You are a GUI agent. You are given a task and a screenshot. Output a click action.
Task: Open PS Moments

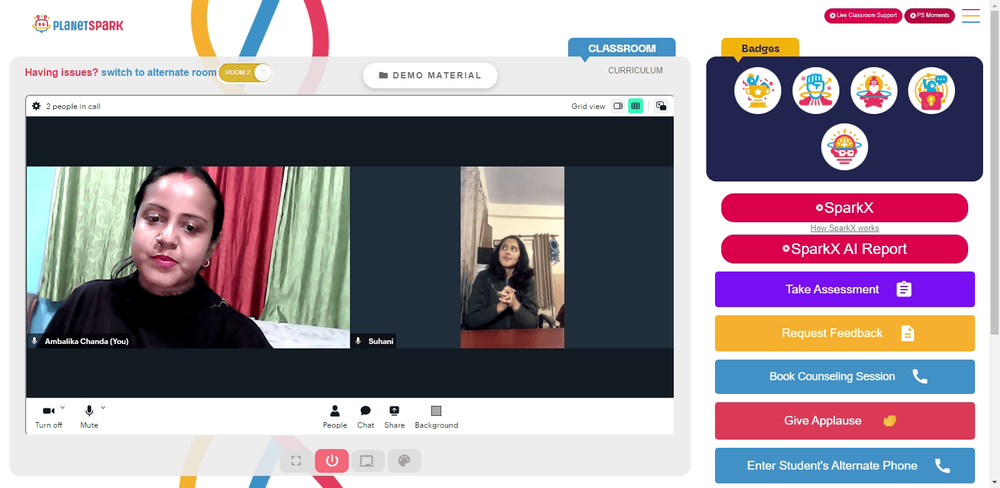(929, 15)
